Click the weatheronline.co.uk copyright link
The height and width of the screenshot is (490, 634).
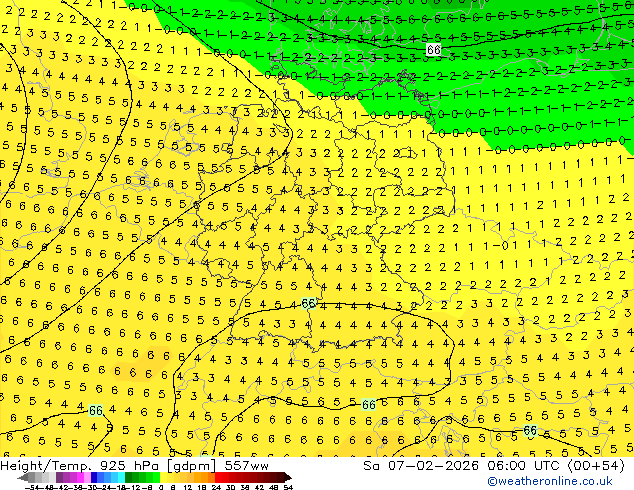(x=549, y=481)
